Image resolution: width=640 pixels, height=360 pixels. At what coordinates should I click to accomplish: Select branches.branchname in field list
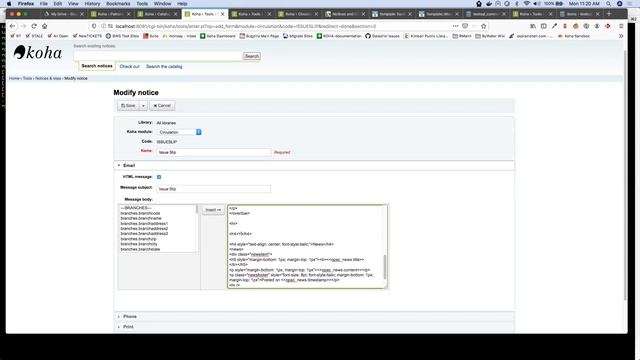tap(141, 218)
